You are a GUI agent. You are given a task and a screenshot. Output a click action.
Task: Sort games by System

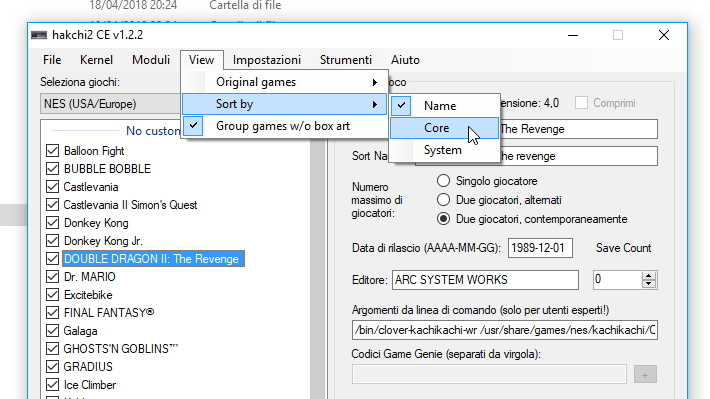[444, 150]
